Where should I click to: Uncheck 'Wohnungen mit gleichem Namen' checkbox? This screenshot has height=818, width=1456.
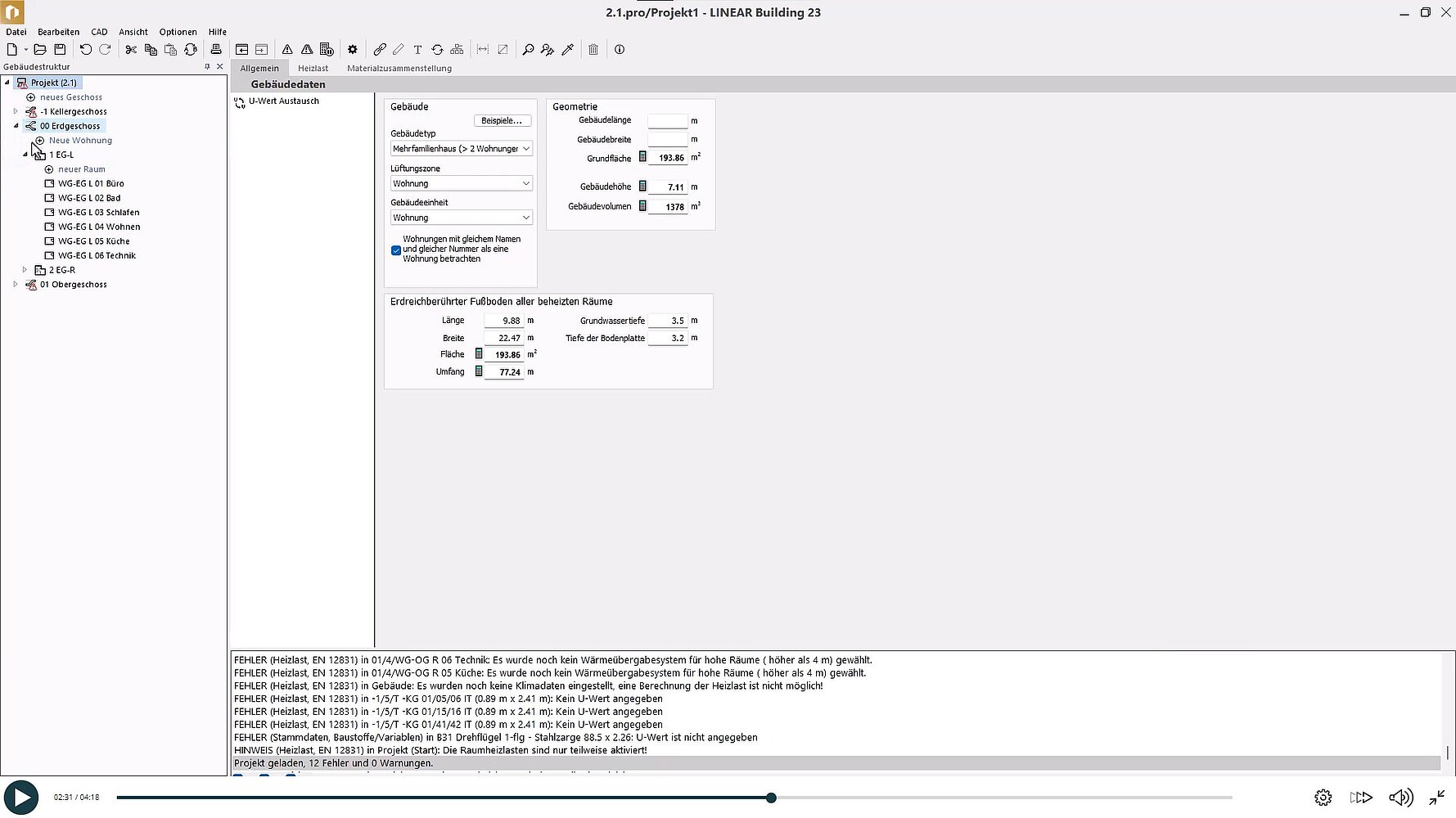[x=396, y=250]
